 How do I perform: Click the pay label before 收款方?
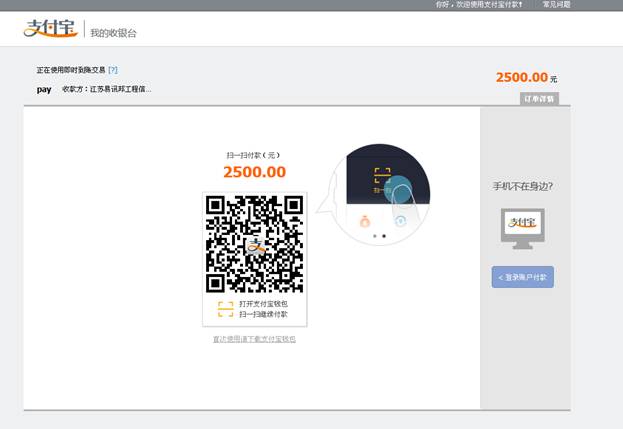click(x=44, y=89)
